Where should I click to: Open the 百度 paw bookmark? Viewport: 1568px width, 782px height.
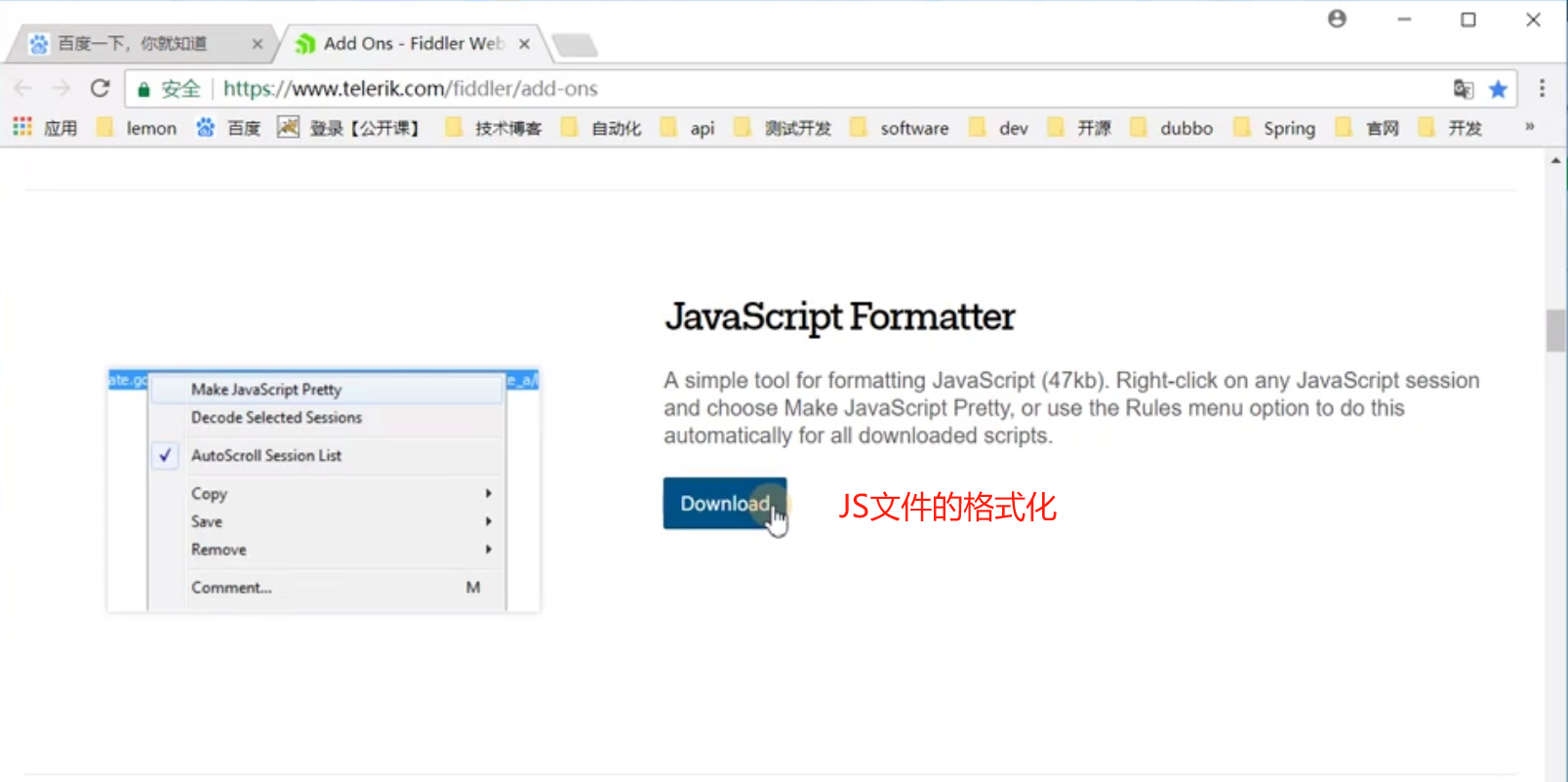(229, 128)
